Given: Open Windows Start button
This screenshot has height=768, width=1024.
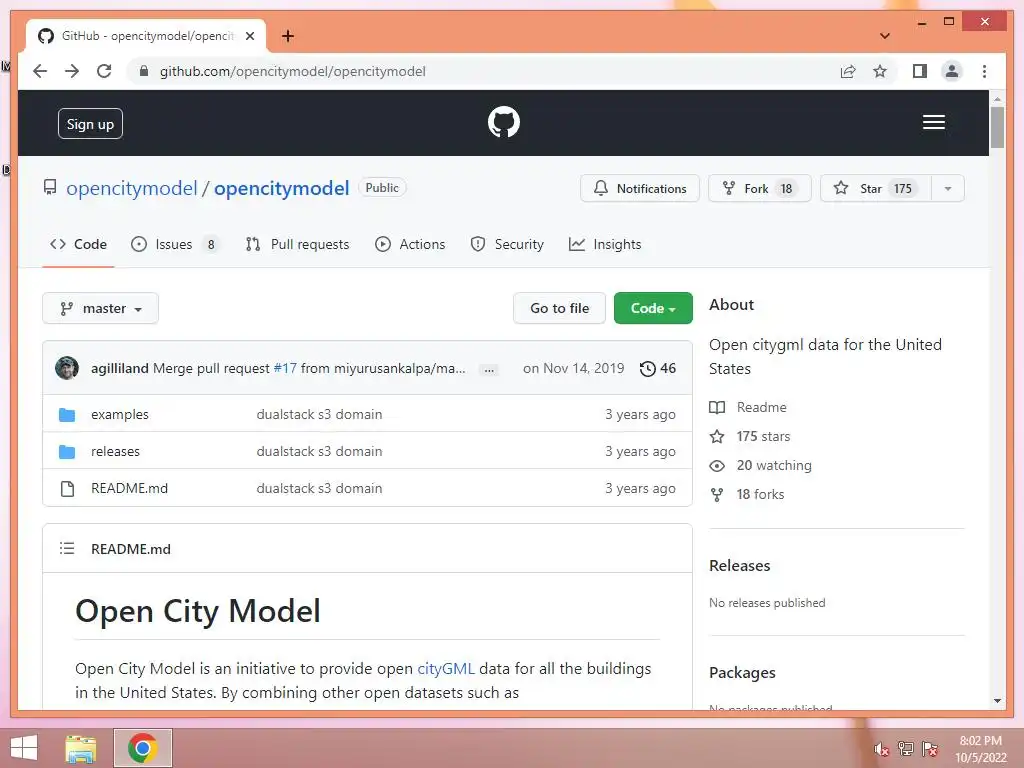Looking at the screenshot, I should point(24,748).
